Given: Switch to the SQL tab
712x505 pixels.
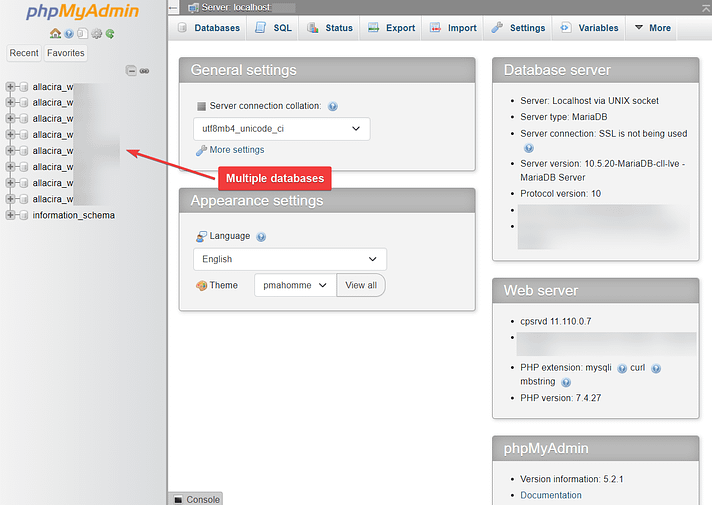Looking at the screenshot, I should click(x=273, y=28).
